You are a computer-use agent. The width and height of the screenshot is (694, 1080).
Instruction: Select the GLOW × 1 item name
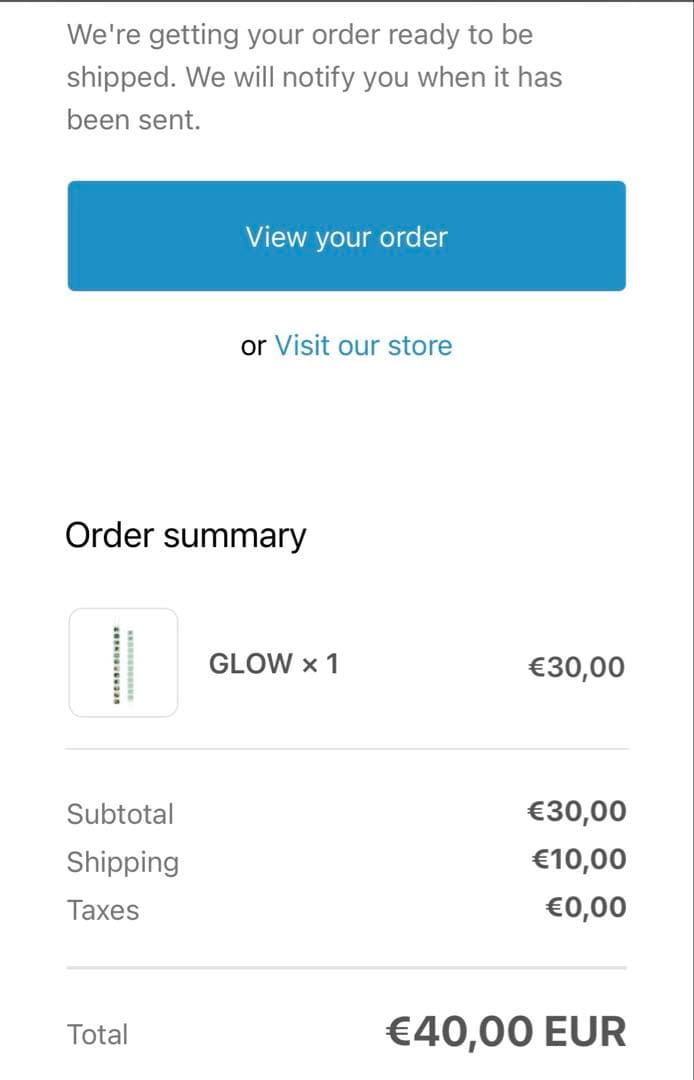(273, 663)
